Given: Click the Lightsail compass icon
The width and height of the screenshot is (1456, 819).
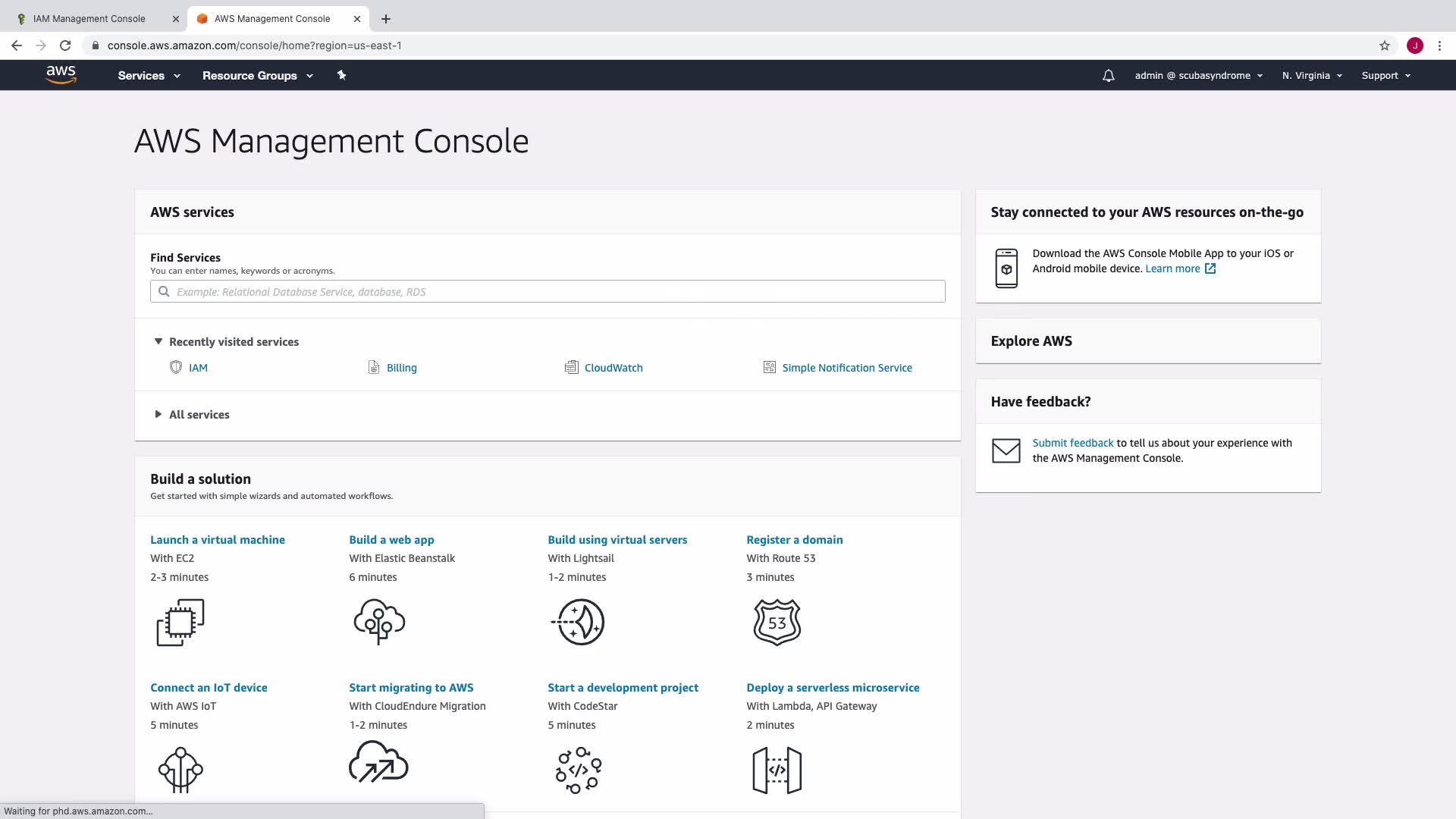Looking at the screenshot, I should [579, 623].
